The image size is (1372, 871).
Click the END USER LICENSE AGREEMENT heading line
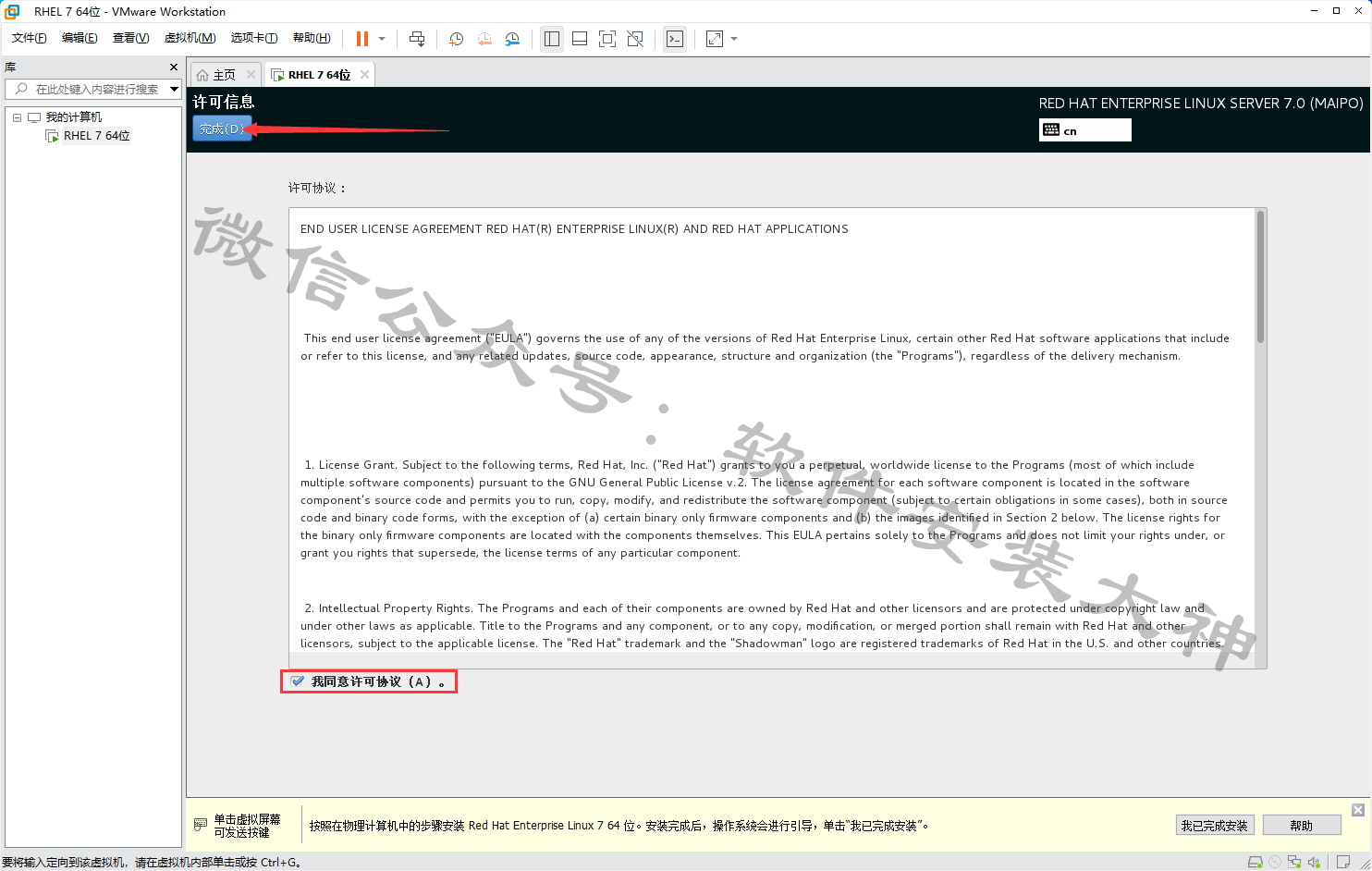574,229
